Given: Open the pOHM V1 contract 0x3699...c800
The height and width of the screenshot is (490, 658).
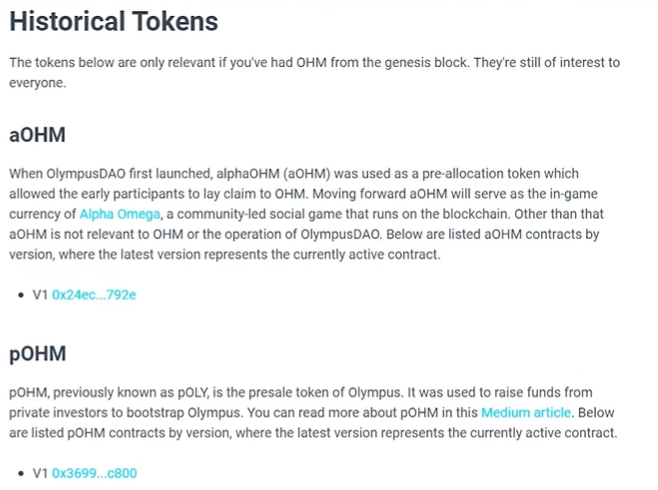Looking at the screenshot, I should pyautogui.click(x=94, y=473).
